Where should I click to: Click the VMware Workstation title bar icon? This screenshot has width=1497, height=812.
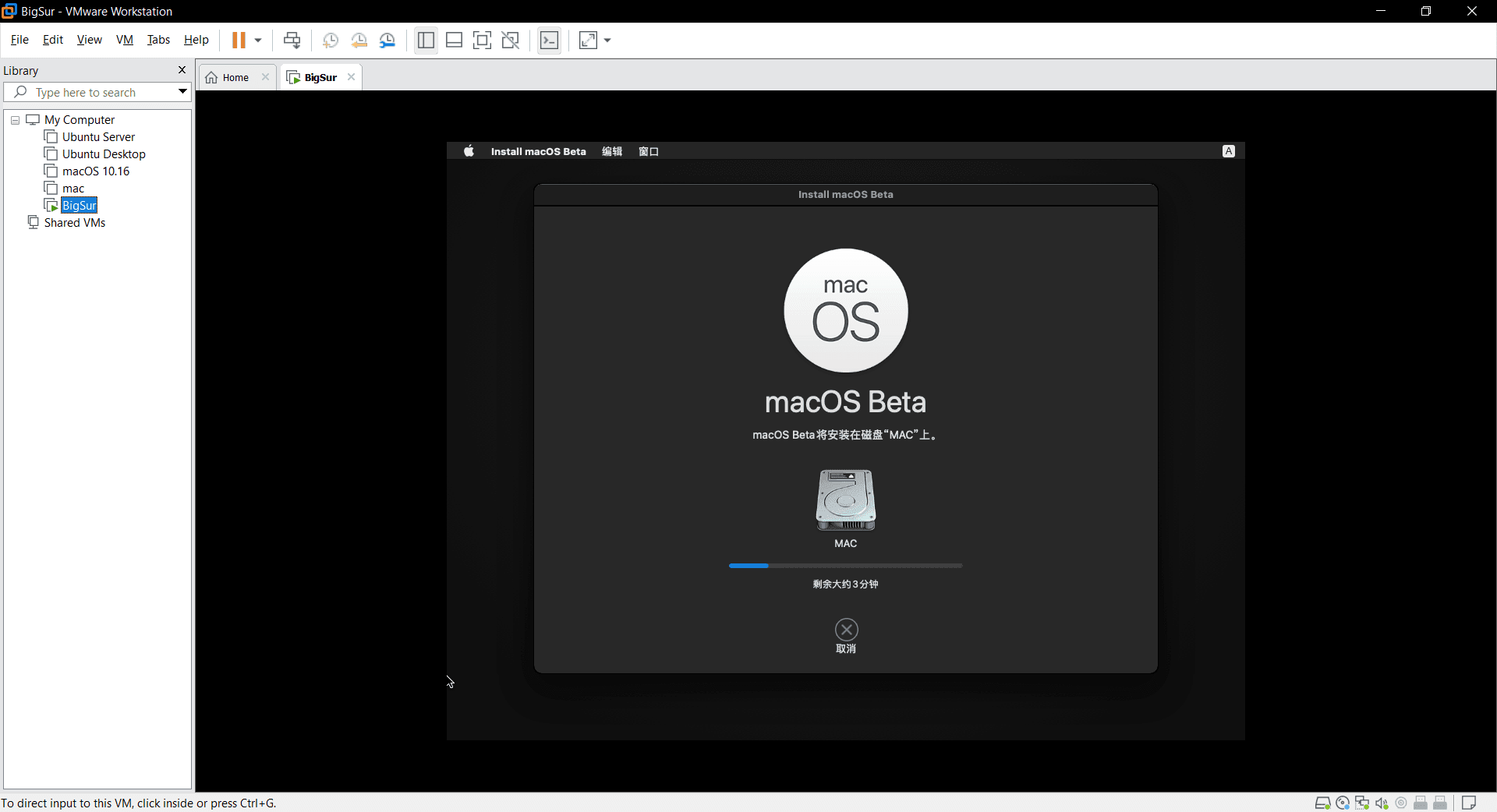point(9,11)
